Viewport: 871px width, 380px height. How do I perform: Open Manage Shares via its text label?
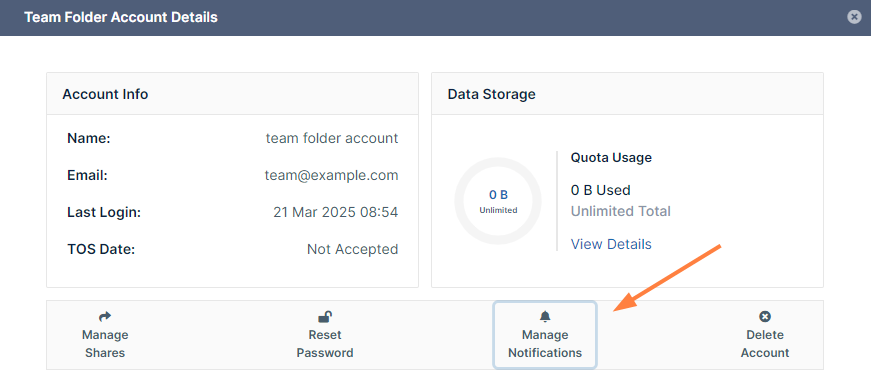point(105,344)
